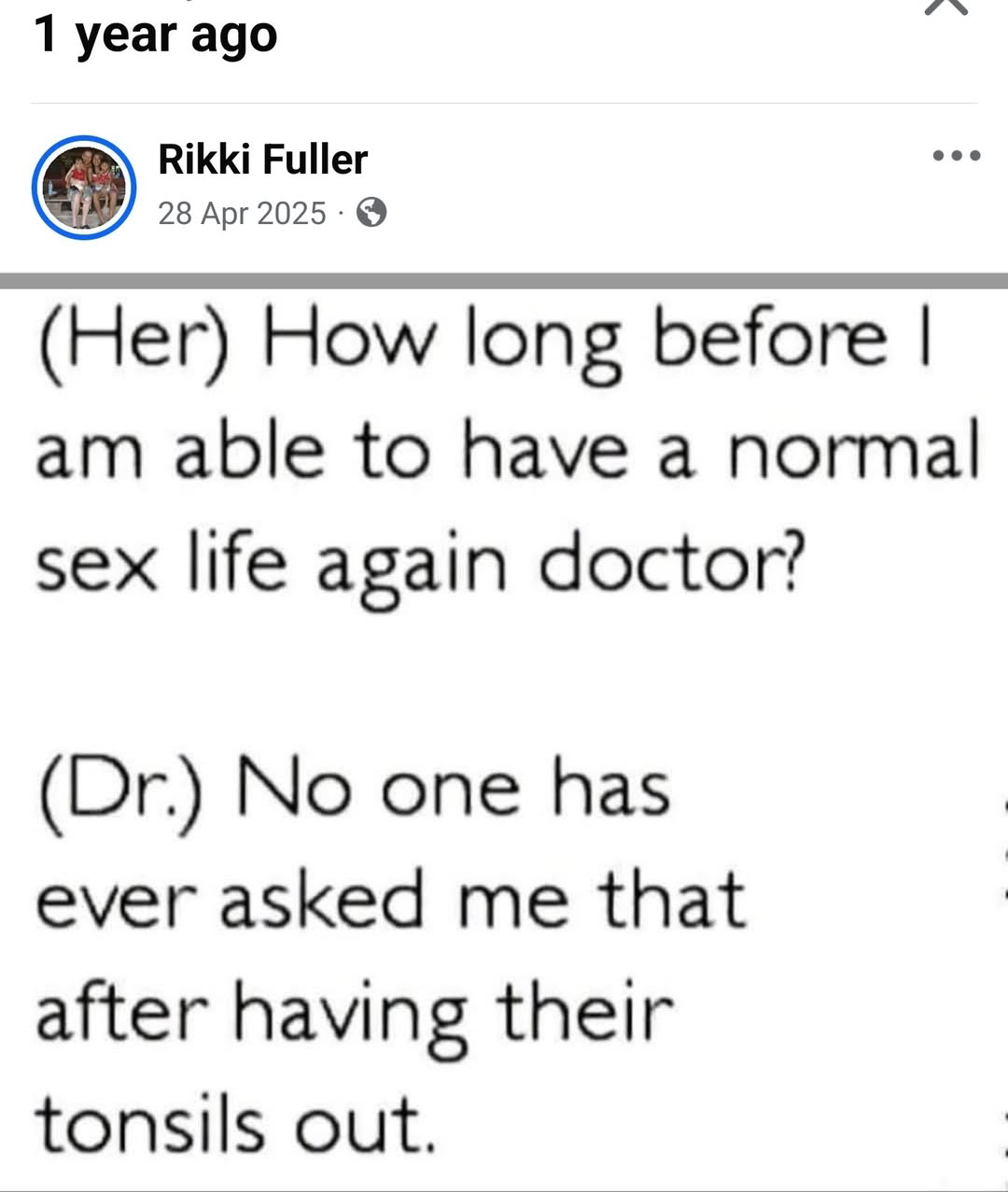This screenshot has width=1008, height=1192.
Task: Click the joke text image post
Action: point(504,728)
